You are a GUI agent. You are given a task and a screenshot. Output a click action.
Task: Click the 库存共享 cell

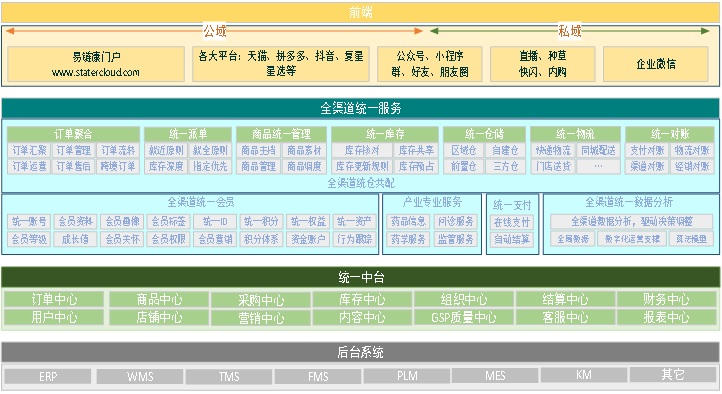click(x=416, y=150)
